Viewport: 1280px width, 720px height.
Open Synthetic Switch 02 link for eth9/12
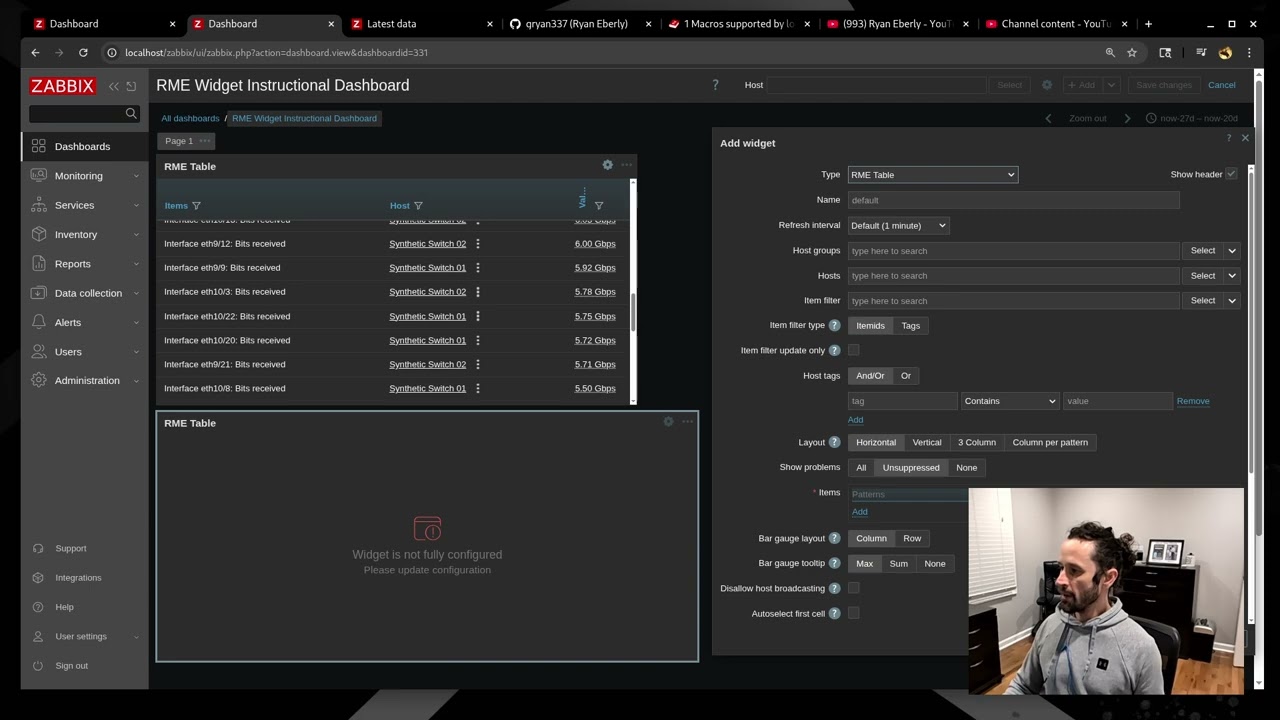[427, 244]
